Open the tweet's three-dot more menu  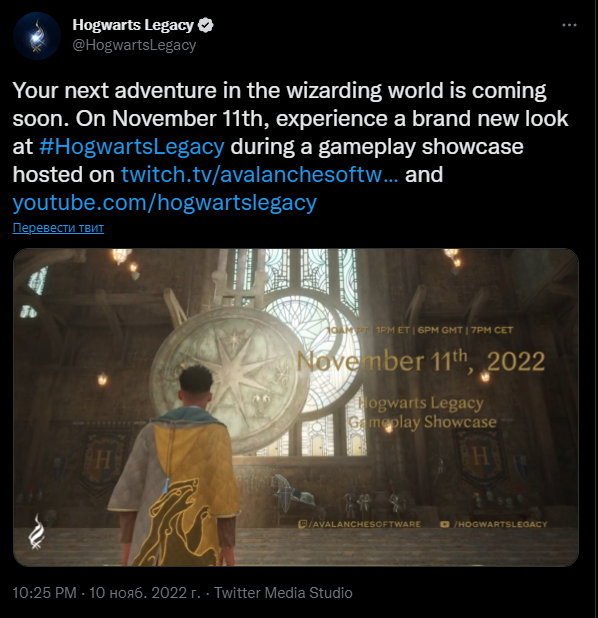pyautogui.click(x=569, y=25)
